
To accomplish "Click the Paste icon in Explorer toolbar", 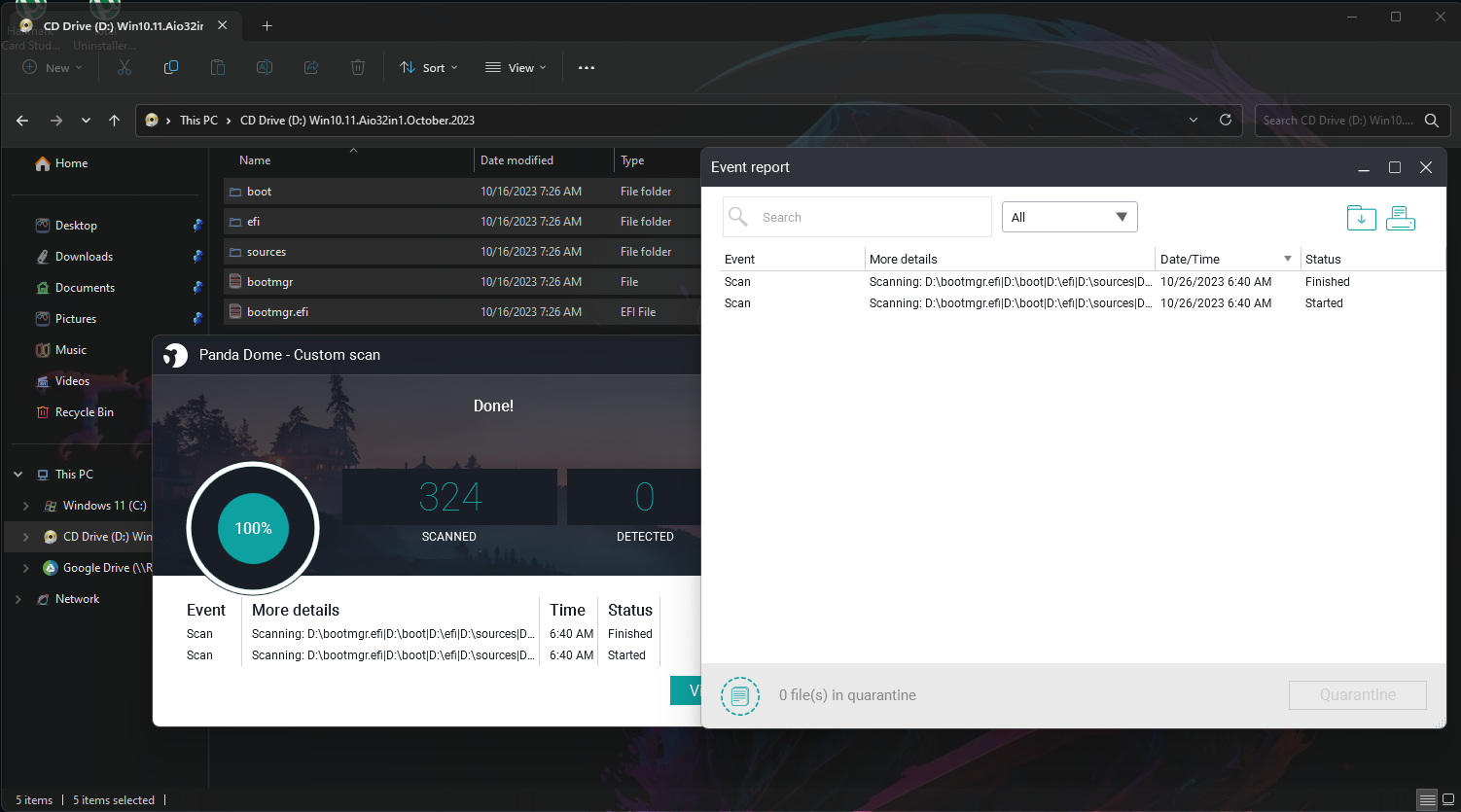I will 218,67.
